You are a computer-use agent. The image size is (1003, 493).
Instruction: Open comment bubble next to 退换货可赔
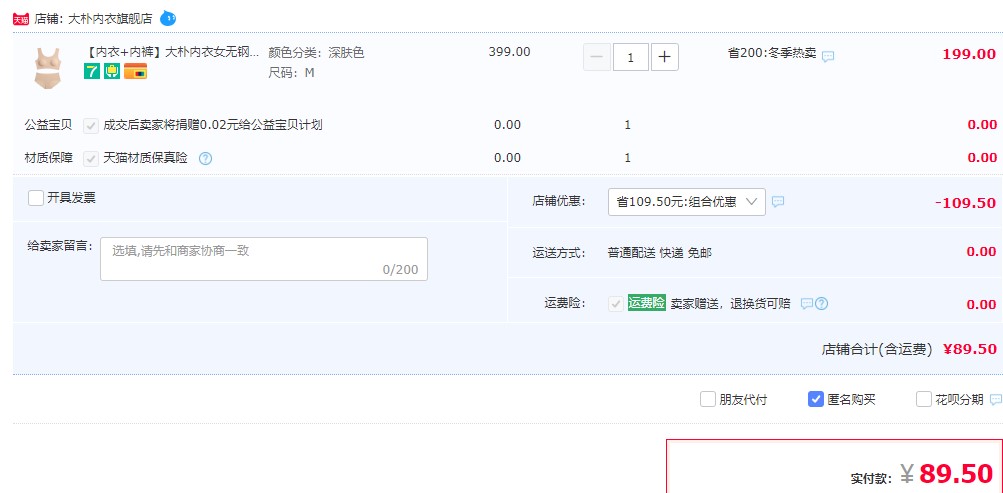807,303
